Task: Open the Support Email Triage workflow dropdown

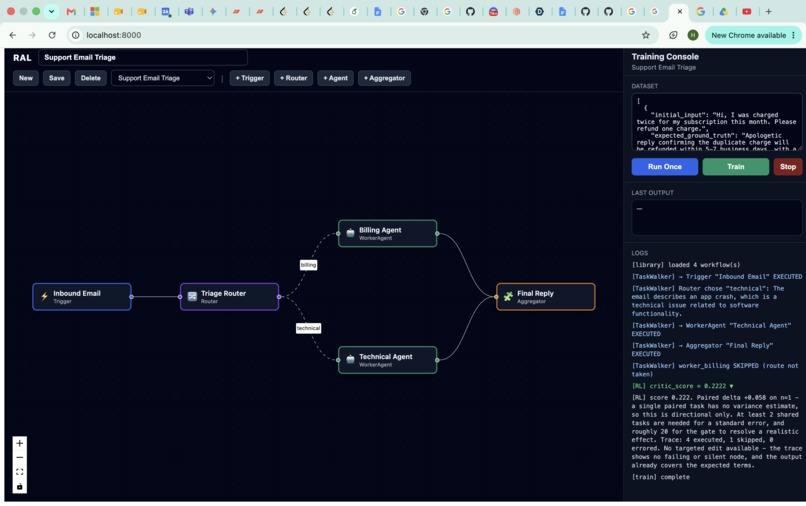Action: coord(162,78)
